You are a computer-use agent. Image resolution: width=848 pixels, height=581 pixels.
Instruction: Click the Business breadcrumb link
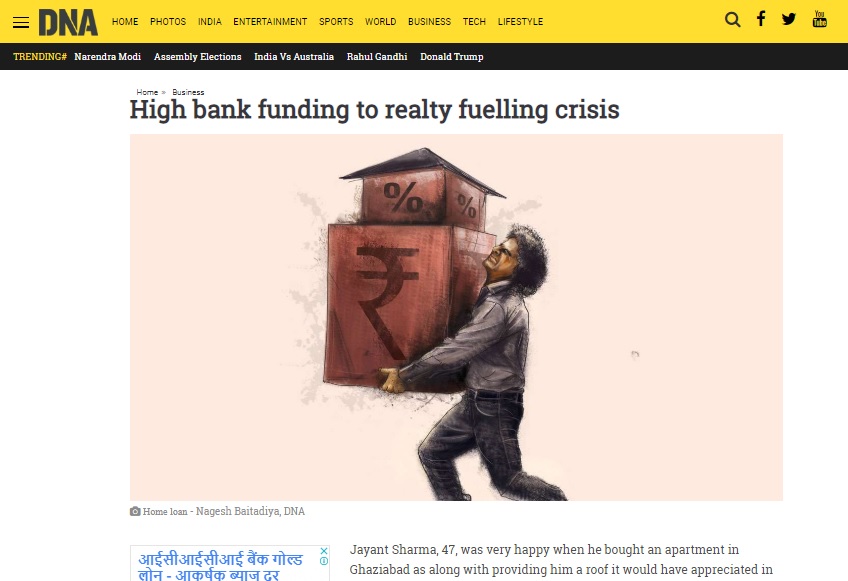[x=188, y=92]
